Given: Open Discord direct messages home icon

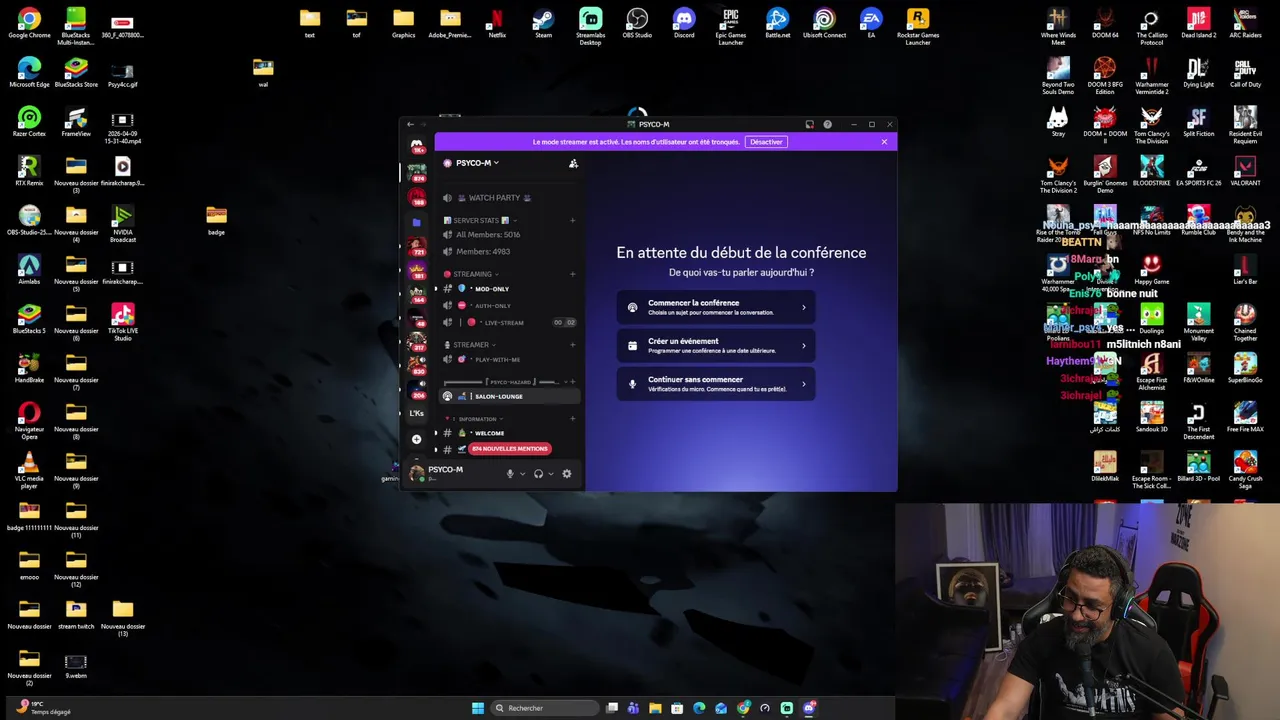Looking at the screenshot, I should [x=417, y=146].
